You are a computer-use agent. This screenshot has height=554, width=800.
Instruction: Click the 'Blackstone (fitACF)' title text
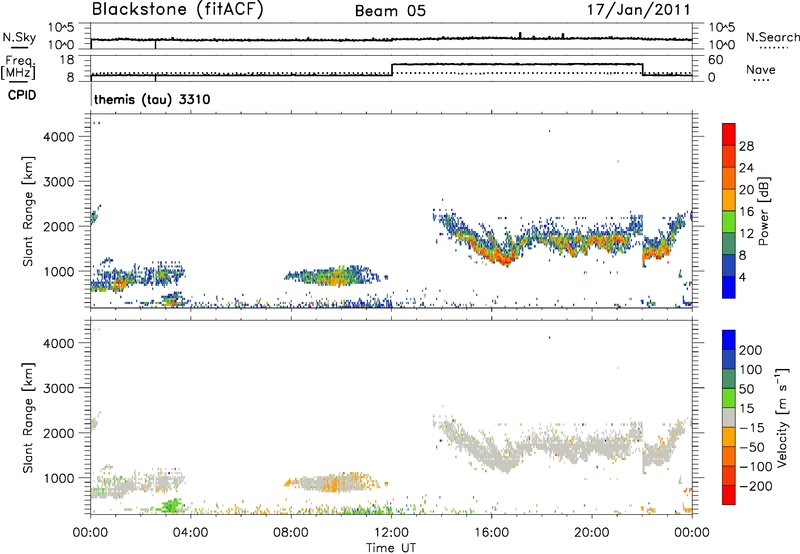pyautogui.click(x=177, y=9)
